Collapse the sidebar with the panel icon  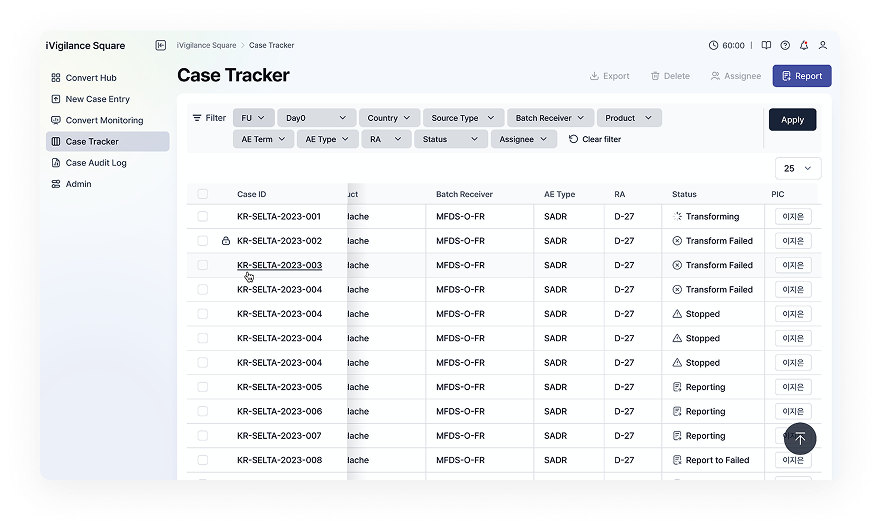(x=161, y=45)
